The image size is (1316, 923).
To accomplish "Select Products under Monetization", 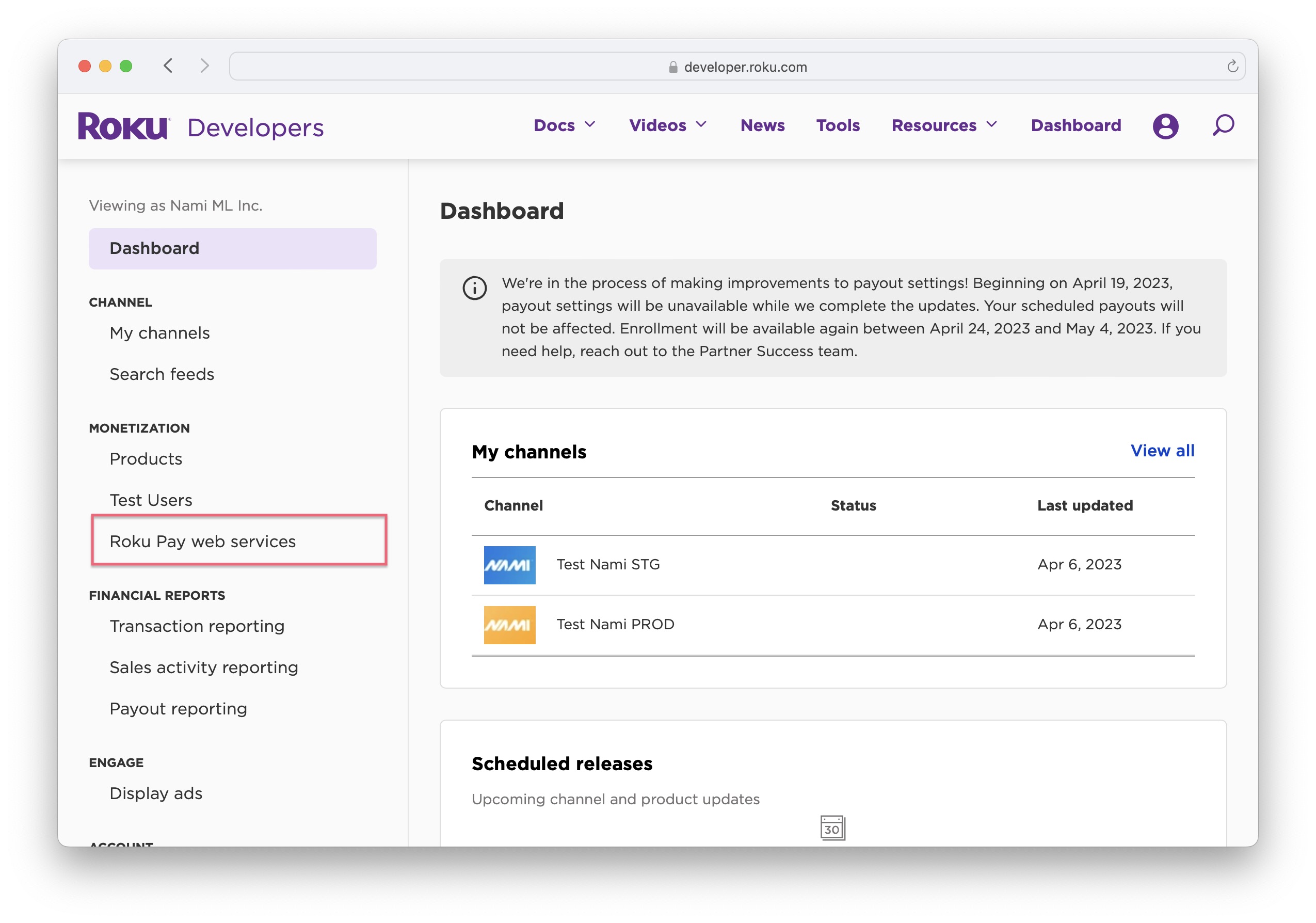I will (146, 458).
